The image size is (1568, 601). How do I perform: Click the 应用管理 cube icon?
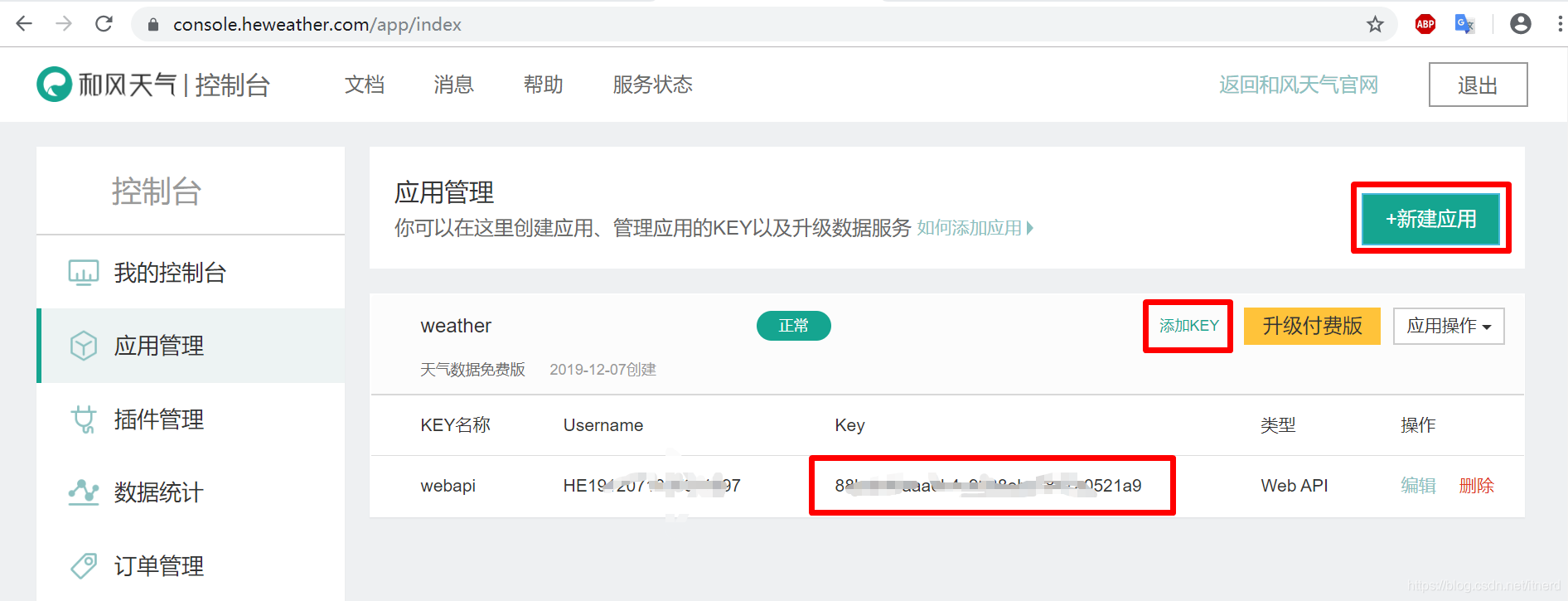pyautogui.click(x=84, y=346)
